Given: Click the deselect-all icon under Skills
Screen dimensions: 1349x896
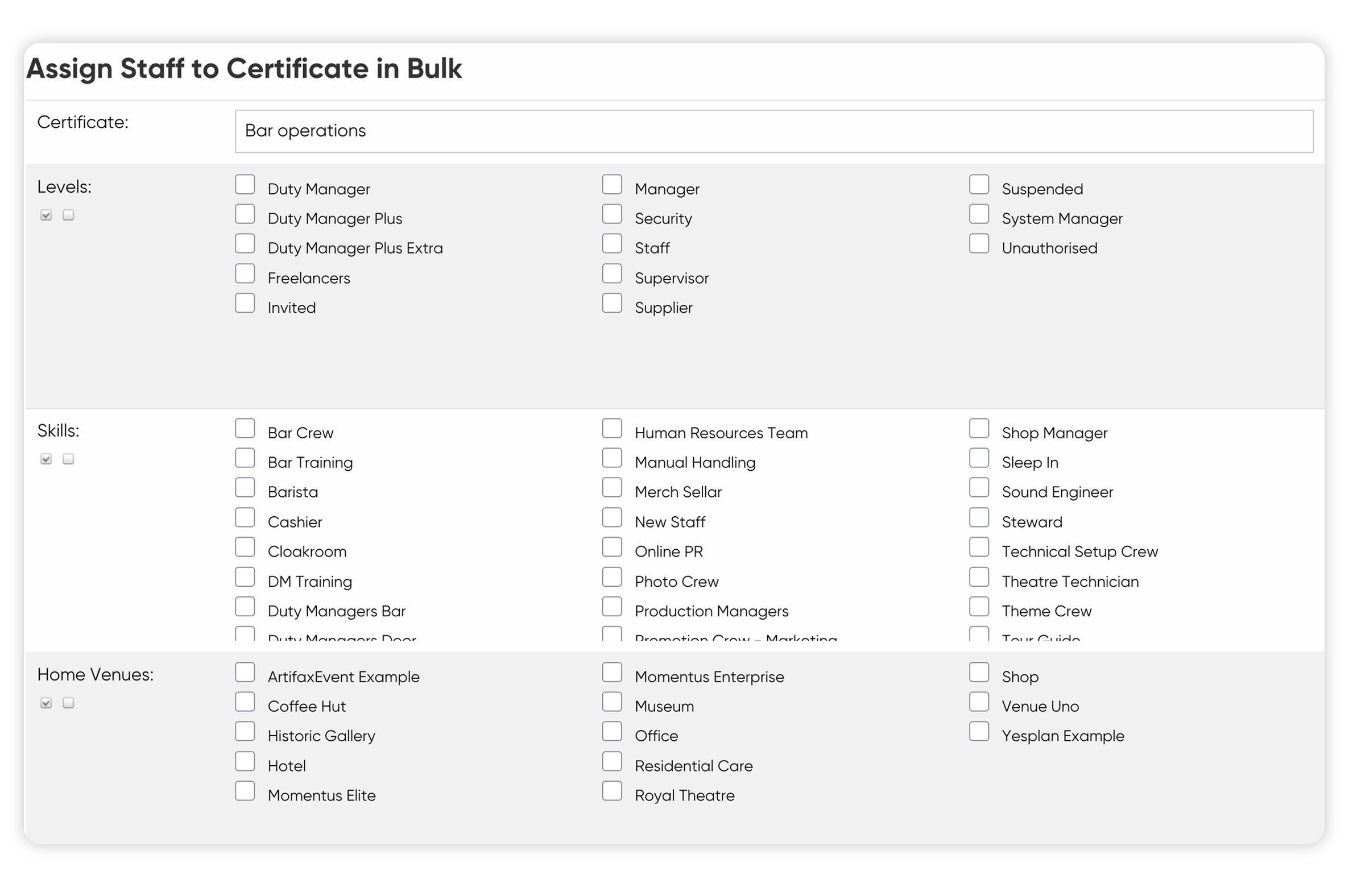Looking at the screenshot, I should (x=69, y=459).
